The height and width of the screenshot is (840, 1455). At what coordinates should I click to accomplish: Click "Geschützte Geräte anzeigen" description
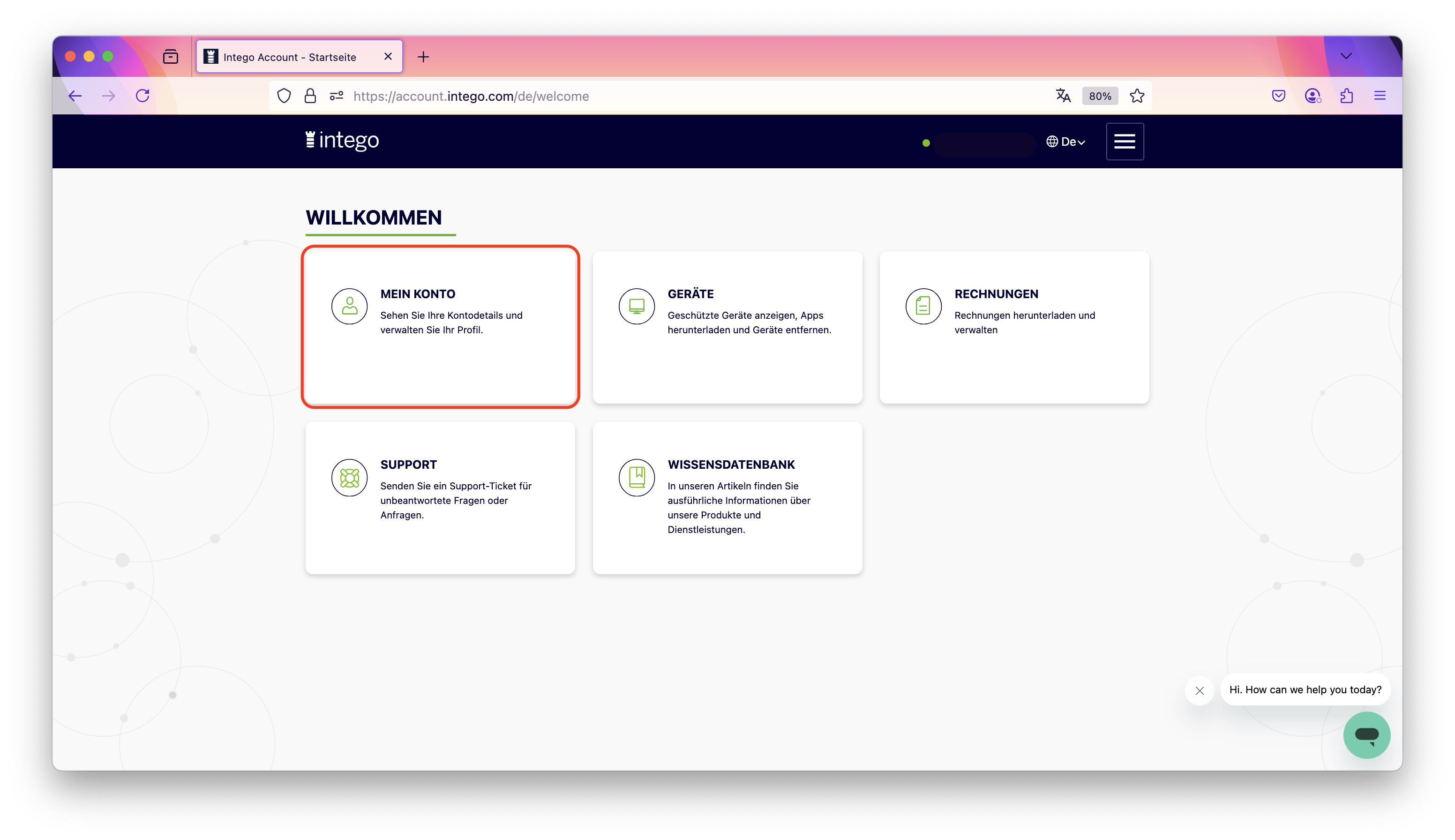coord(749,322)
